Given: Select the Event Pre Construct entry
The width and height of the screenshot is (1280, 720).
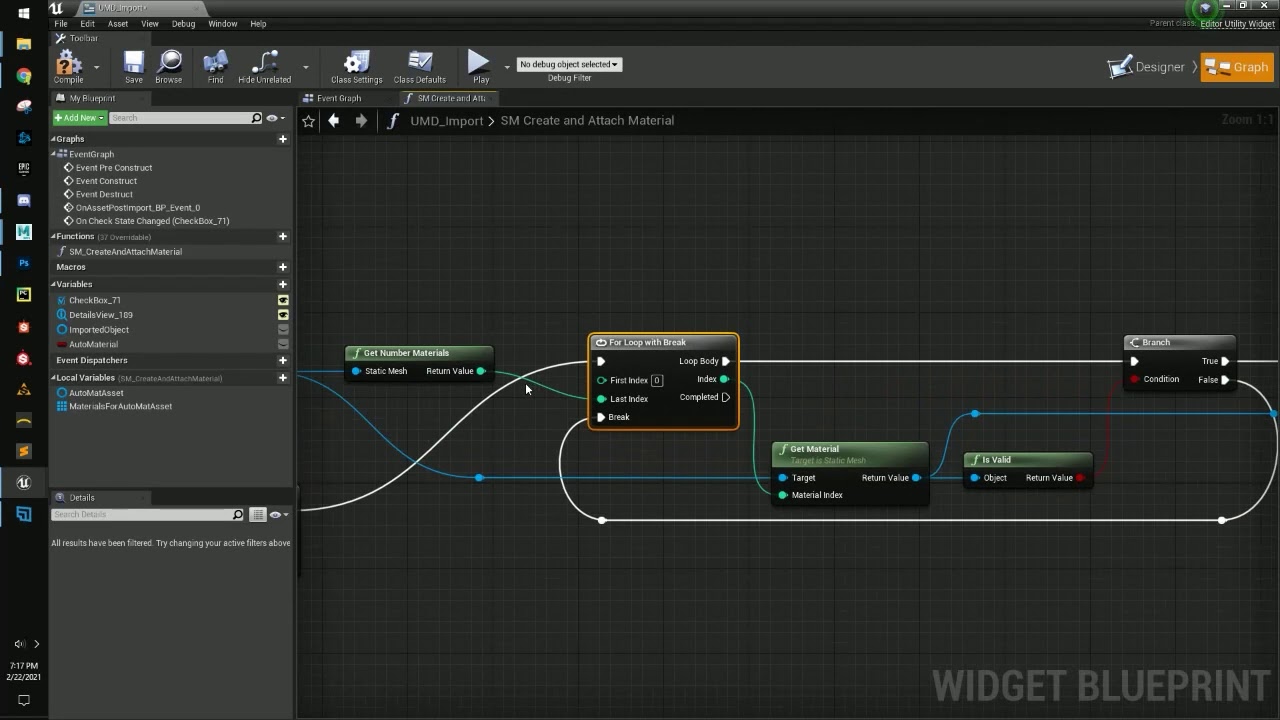Looking at the screenshot, I should pyautogui.click(x=114, y=168).
